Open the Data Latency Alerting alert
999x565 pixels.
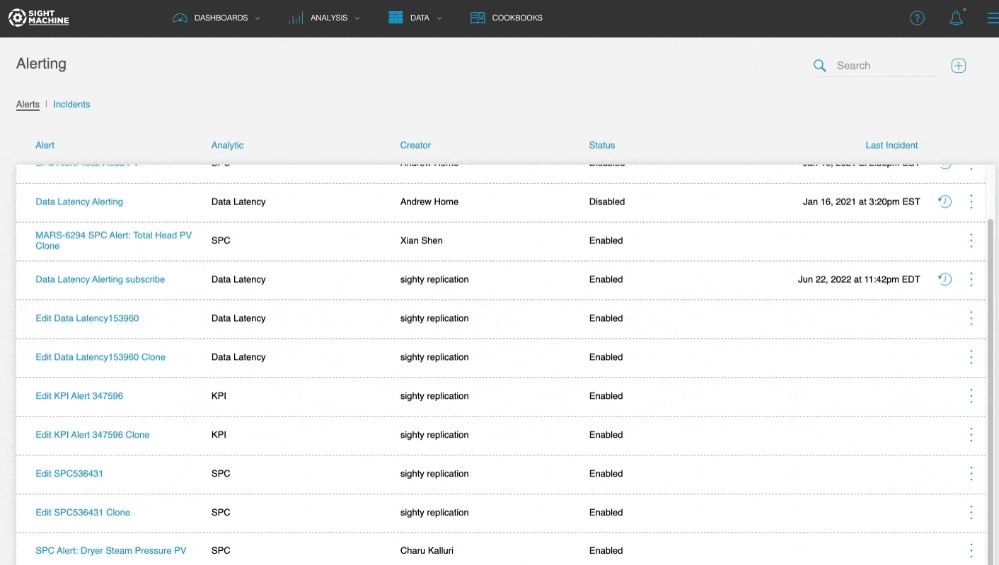pyautogui.click(x=79, y=201)
